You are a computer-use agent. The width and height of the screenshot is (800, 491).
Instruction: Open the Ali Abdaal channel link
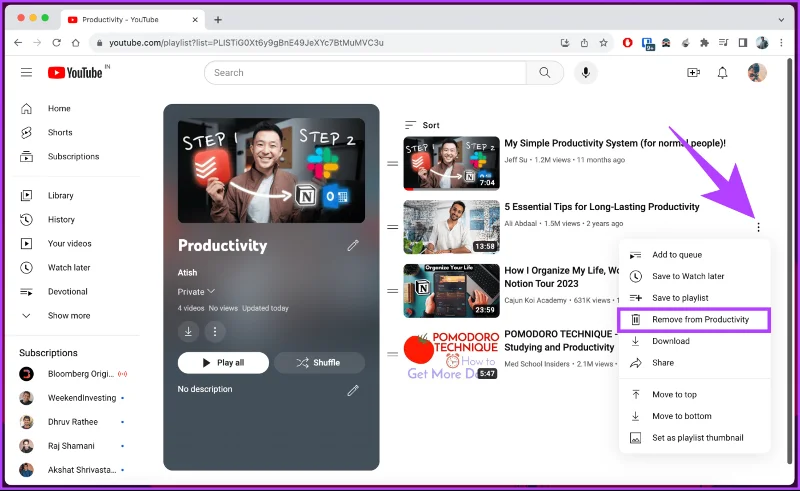click(x=521, y=224)
